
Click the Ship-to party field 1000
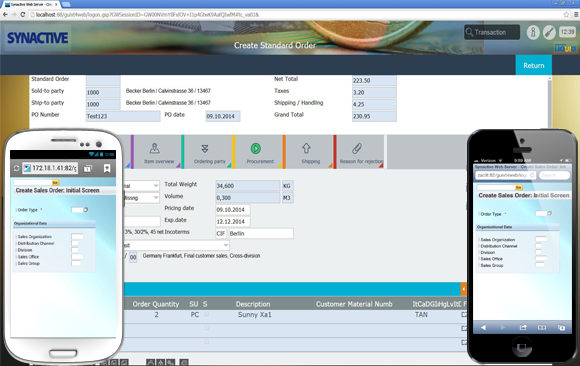pos(103,104)
